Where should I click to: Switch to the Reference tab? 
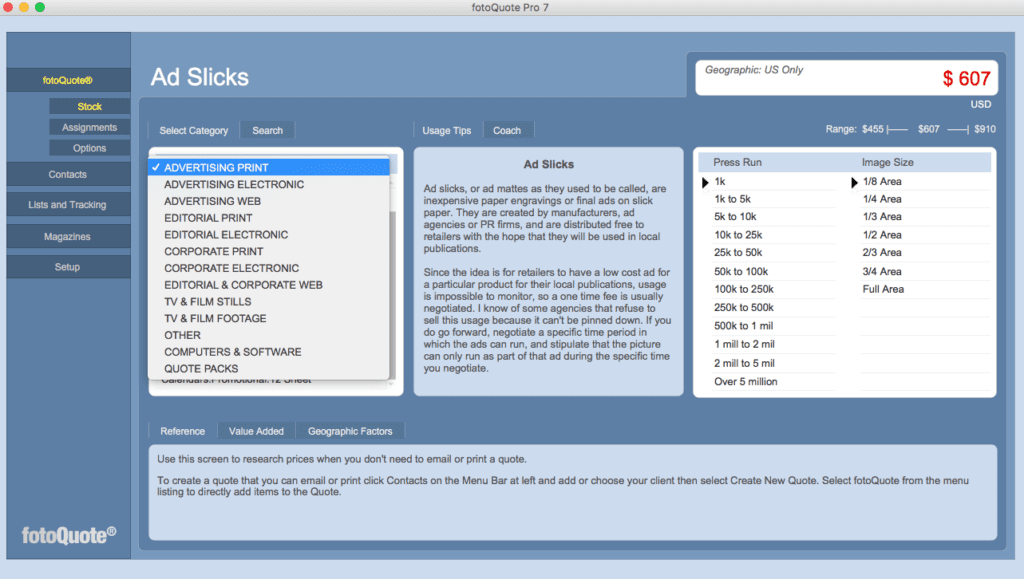[183, 431]
